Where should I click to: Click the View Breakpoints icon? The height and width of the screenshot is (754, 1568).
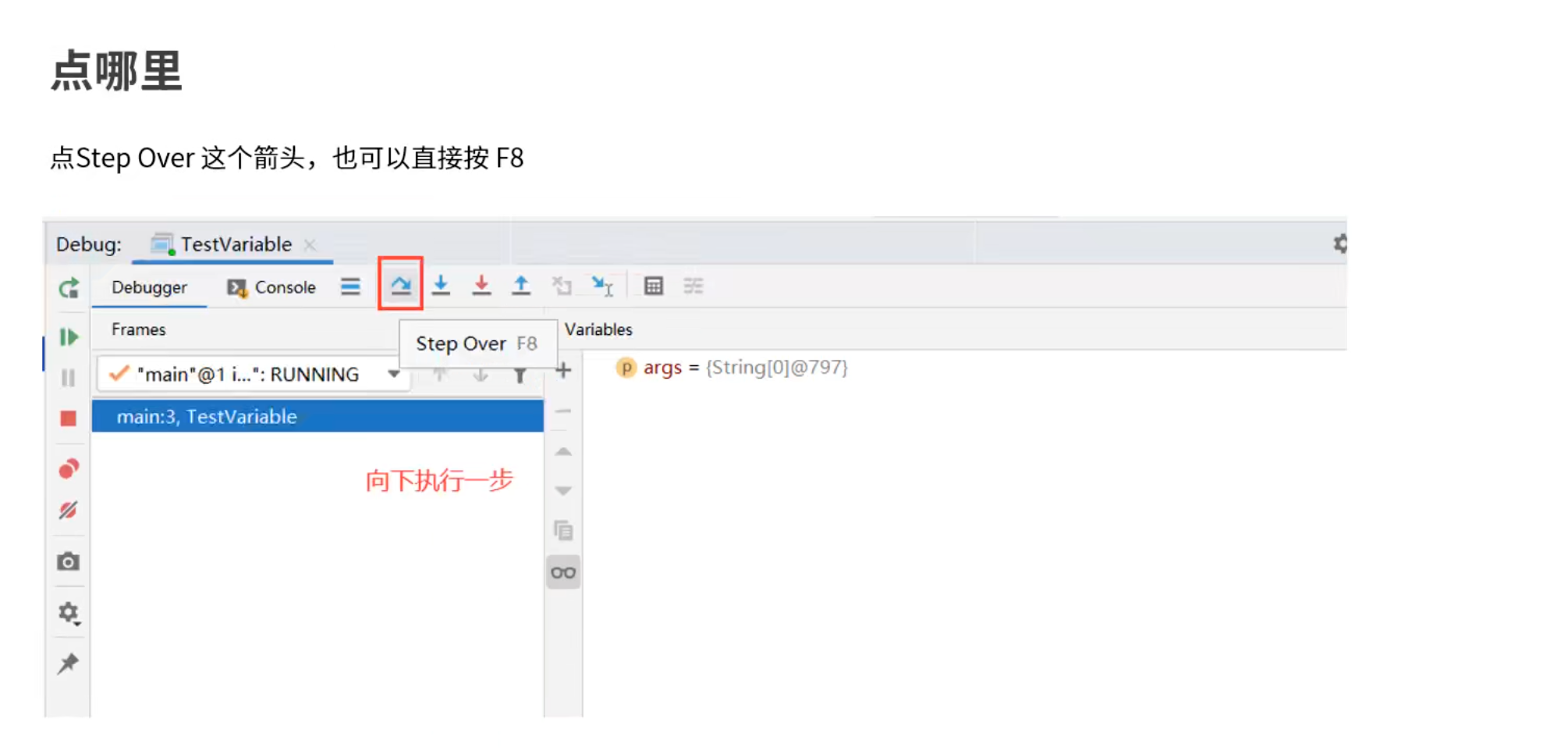coord(69,467)
